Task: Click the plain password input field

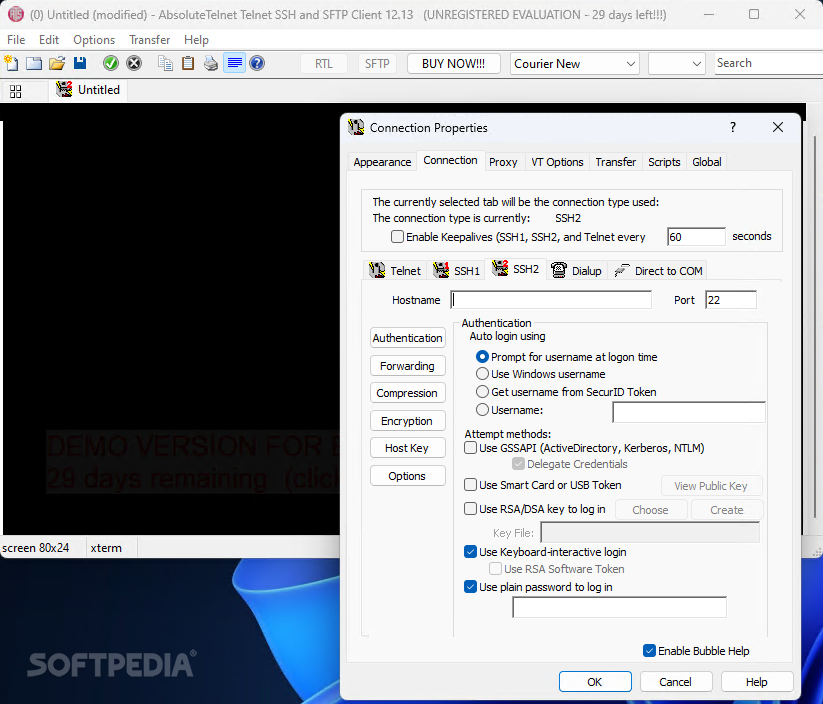Action: [619, 607]
